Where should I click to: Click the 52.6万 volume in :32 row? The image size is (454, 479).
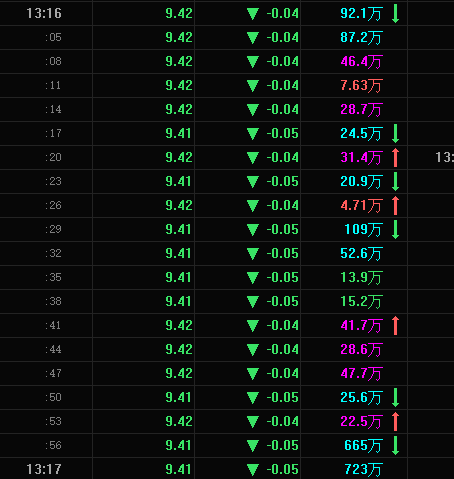(361, 254)
